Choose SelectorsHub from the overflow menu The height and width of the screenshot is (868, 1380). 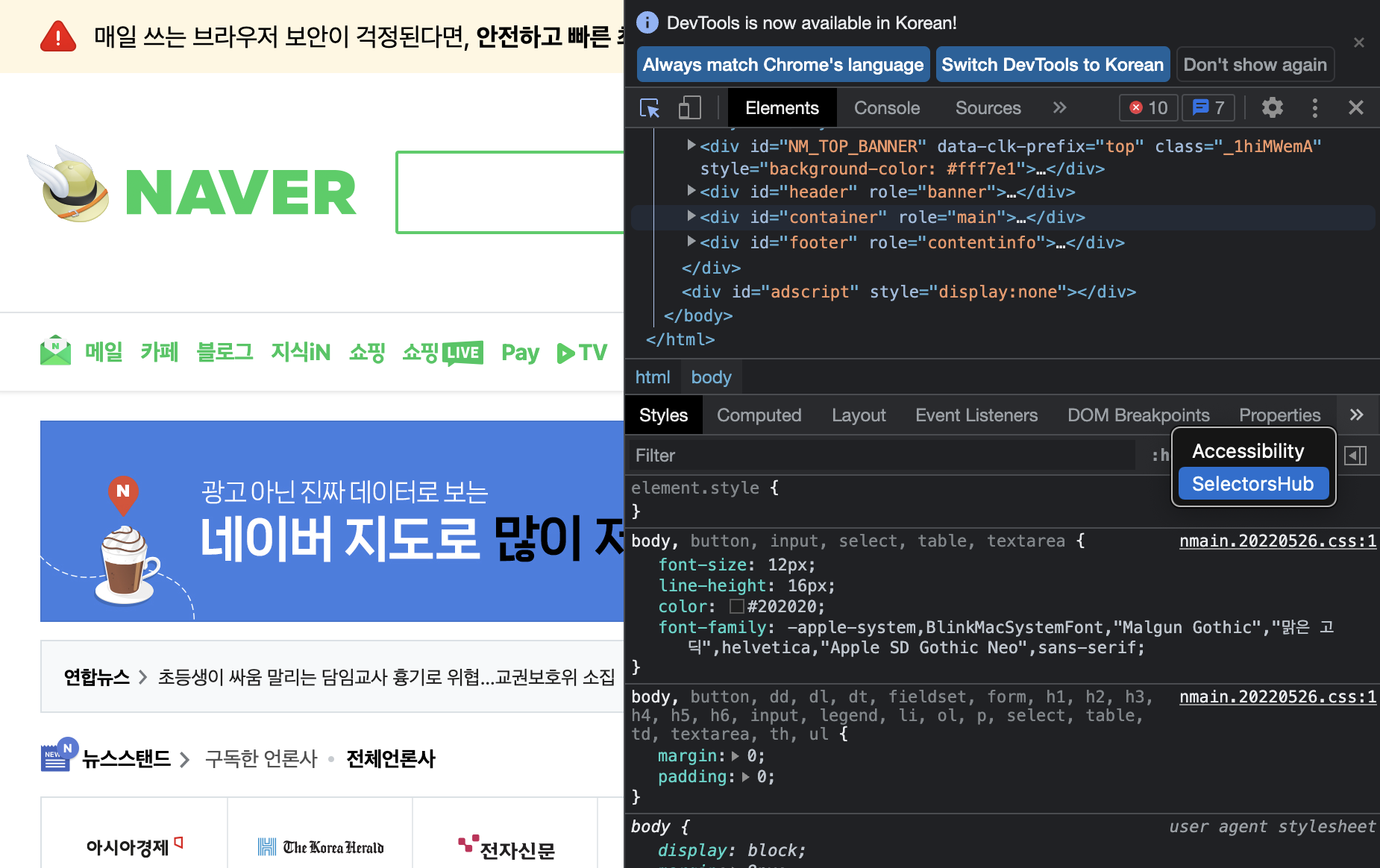[1253, 484]
